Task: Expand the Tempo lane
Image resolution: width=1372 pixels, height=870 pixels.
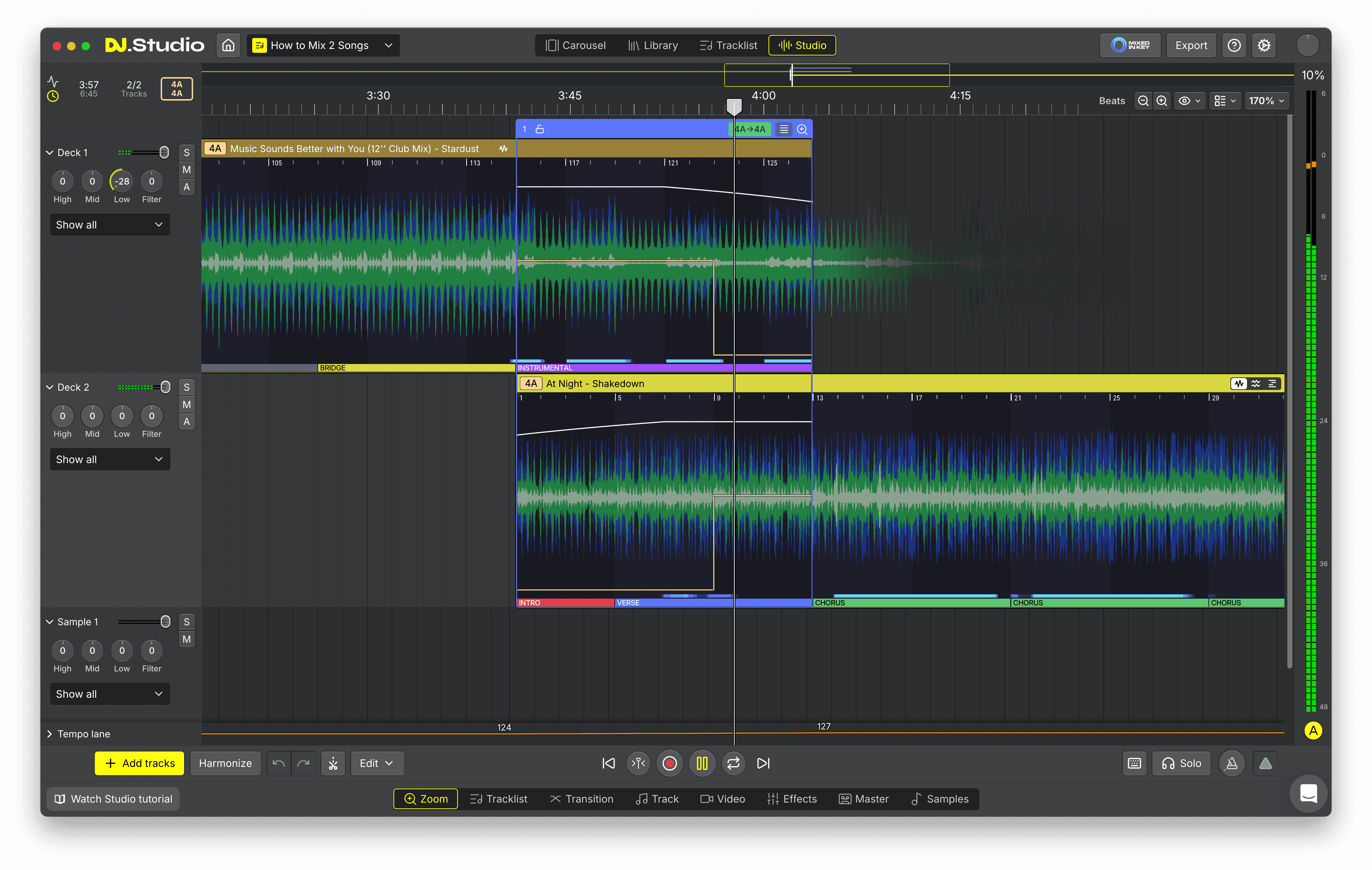Action: [49, 734]
